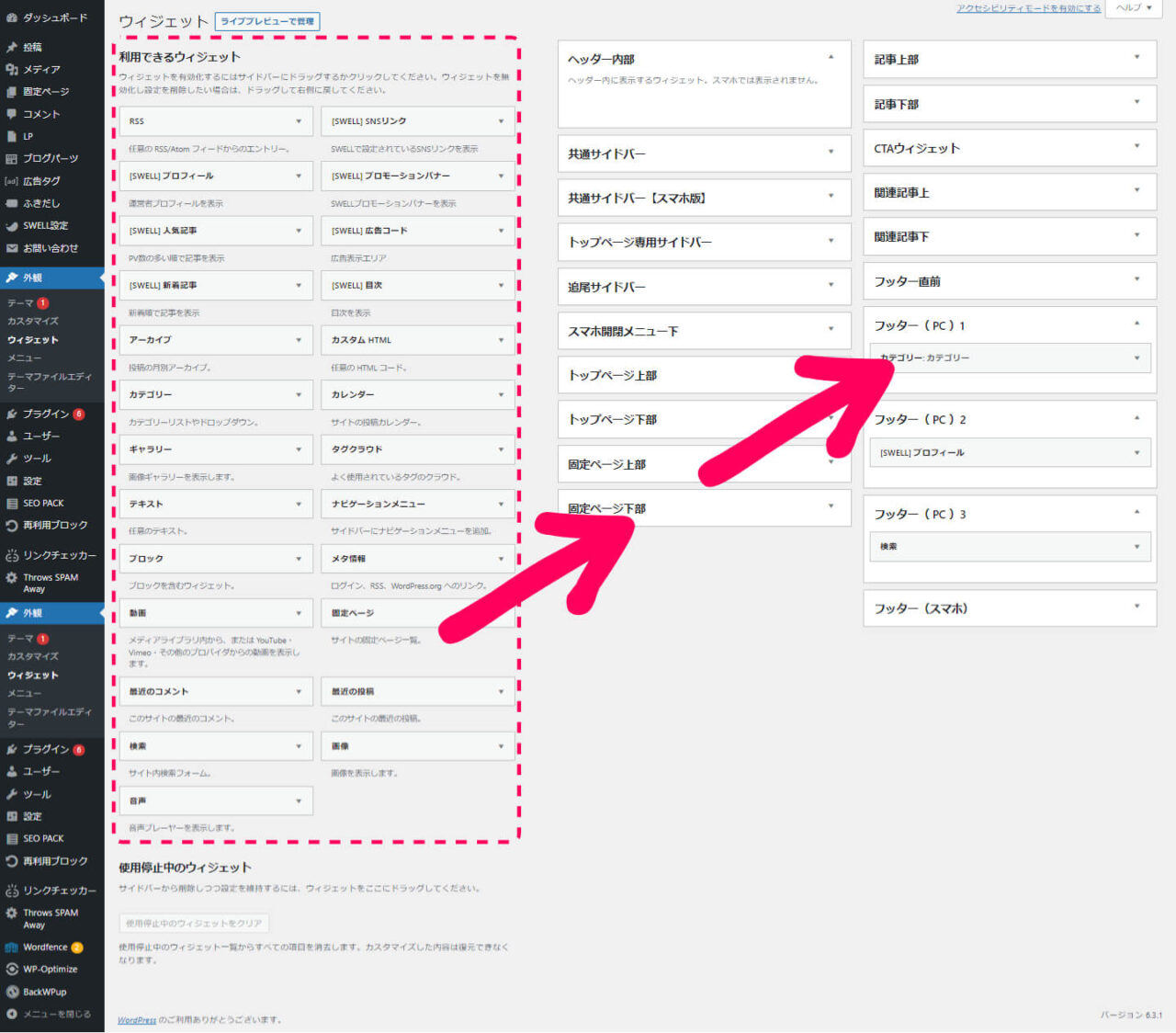Click the comment bubble icon beside コメント
The width and height of the screenshot is (1176, 1033).
(11, 114)
